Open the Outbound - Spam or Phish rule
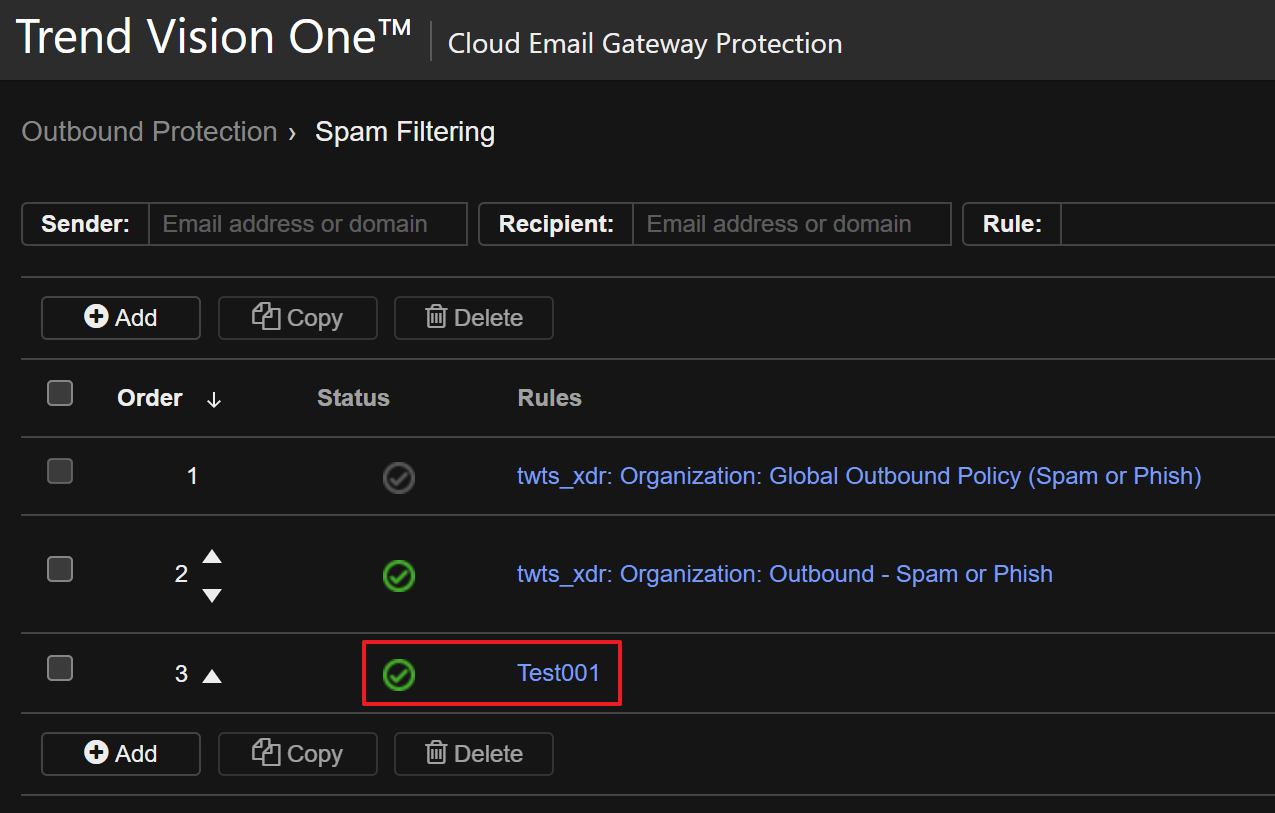 784,574
